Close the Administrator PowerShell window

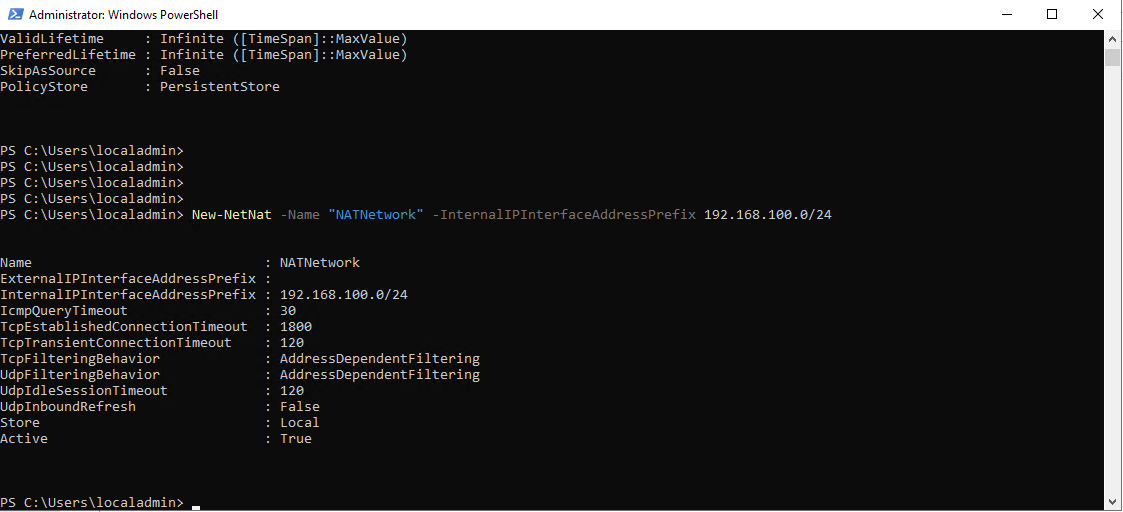(1097, 14)
